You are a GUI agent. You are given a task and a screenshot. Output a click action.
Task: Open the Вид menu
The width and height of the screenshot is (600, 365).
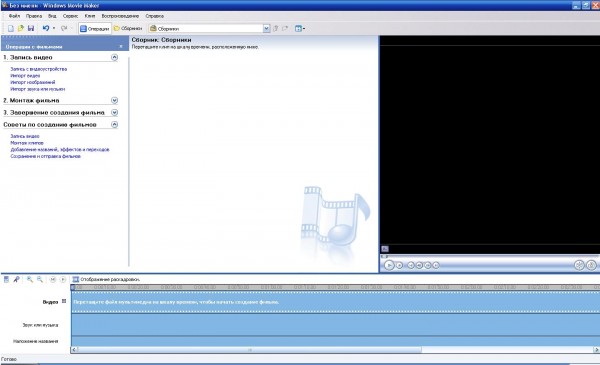[x=52, y=16]
